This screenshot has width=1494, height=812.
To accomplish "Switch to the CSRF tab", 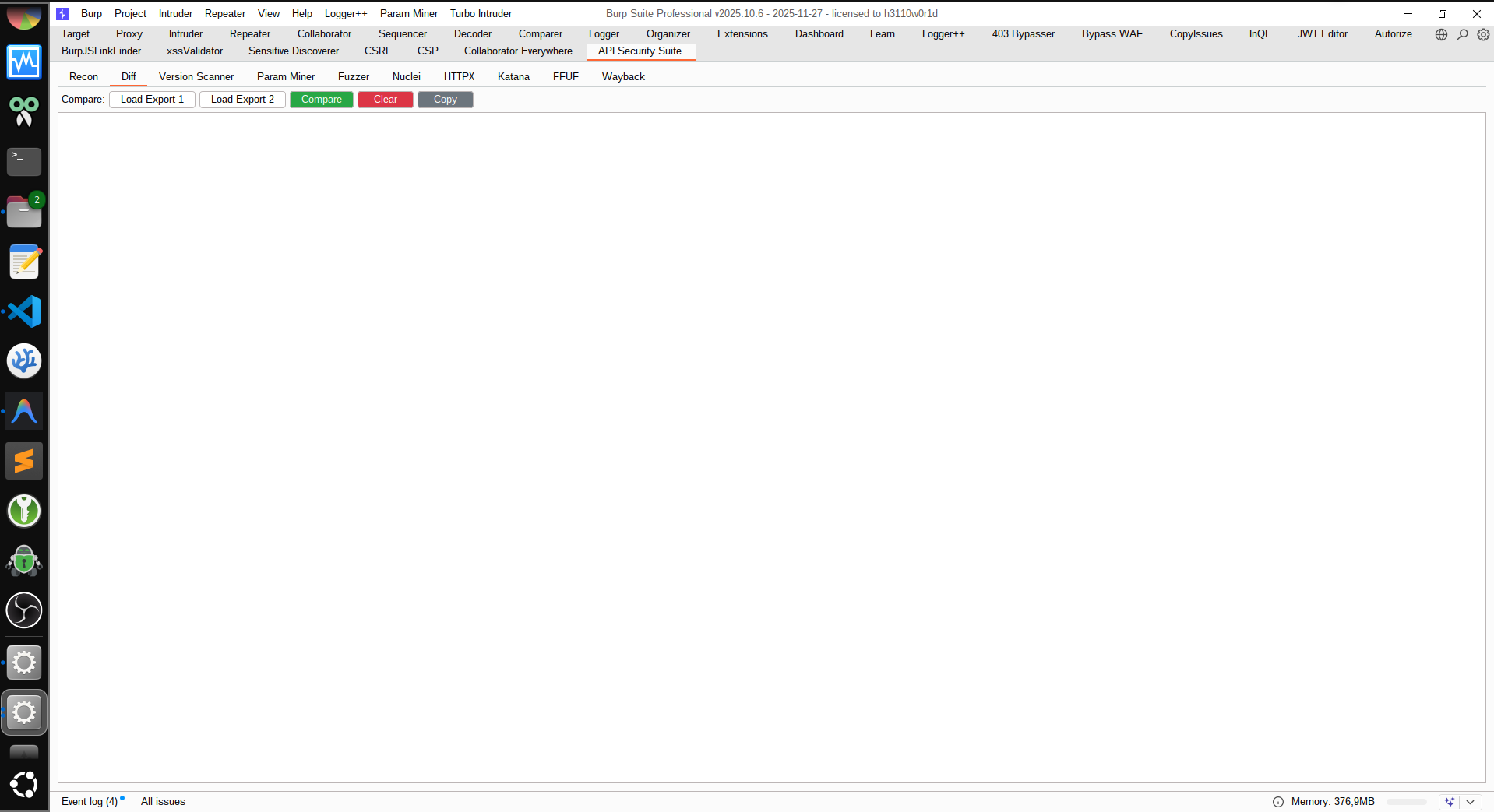I will coord(378,51).
